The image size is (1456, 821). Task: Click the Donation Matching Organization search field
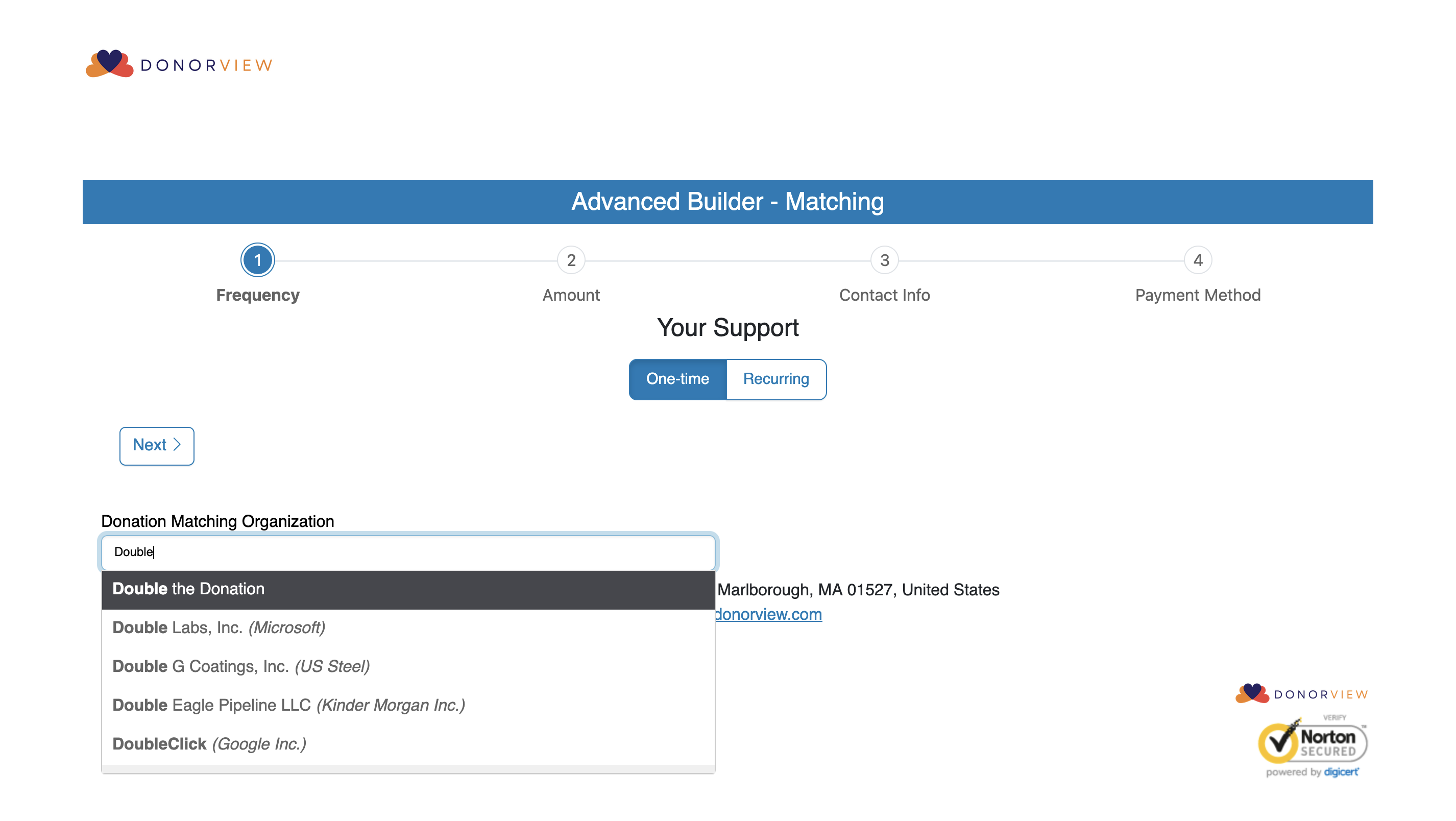point(407,552)
